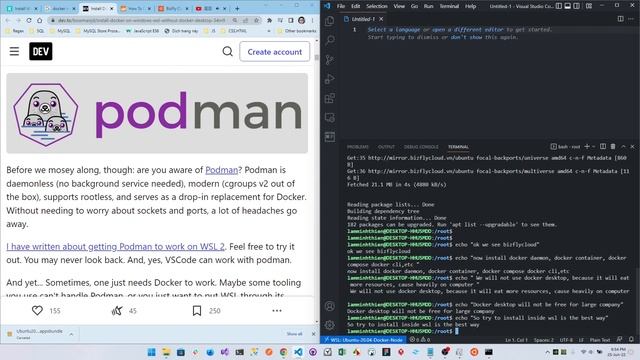This screenshot has width=640, height=360.
Task: Open the Other bookmarks folder
Action: (x=297, y=31)
